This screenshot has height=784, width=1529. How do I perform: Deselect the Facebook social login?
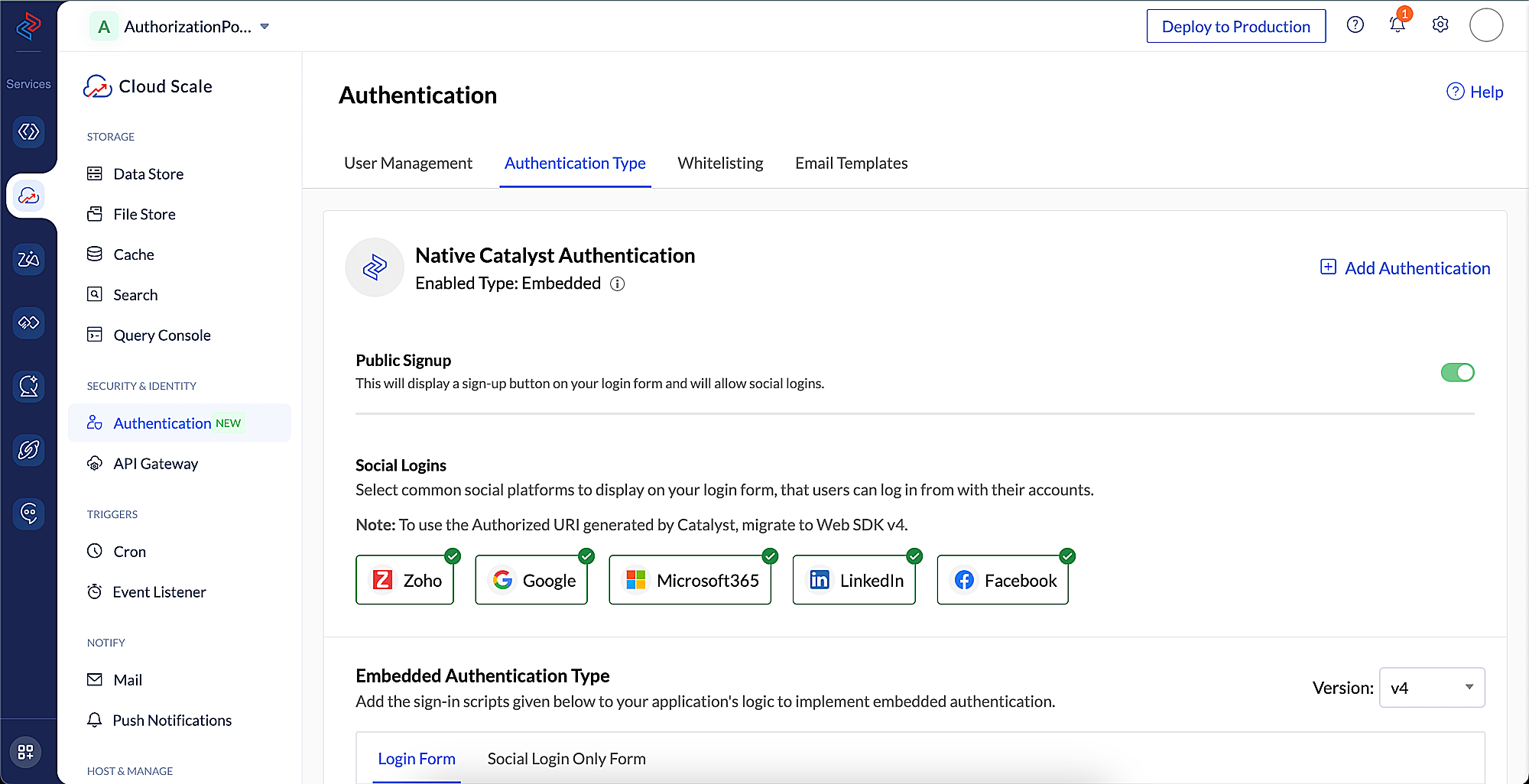coord(1003,581)
